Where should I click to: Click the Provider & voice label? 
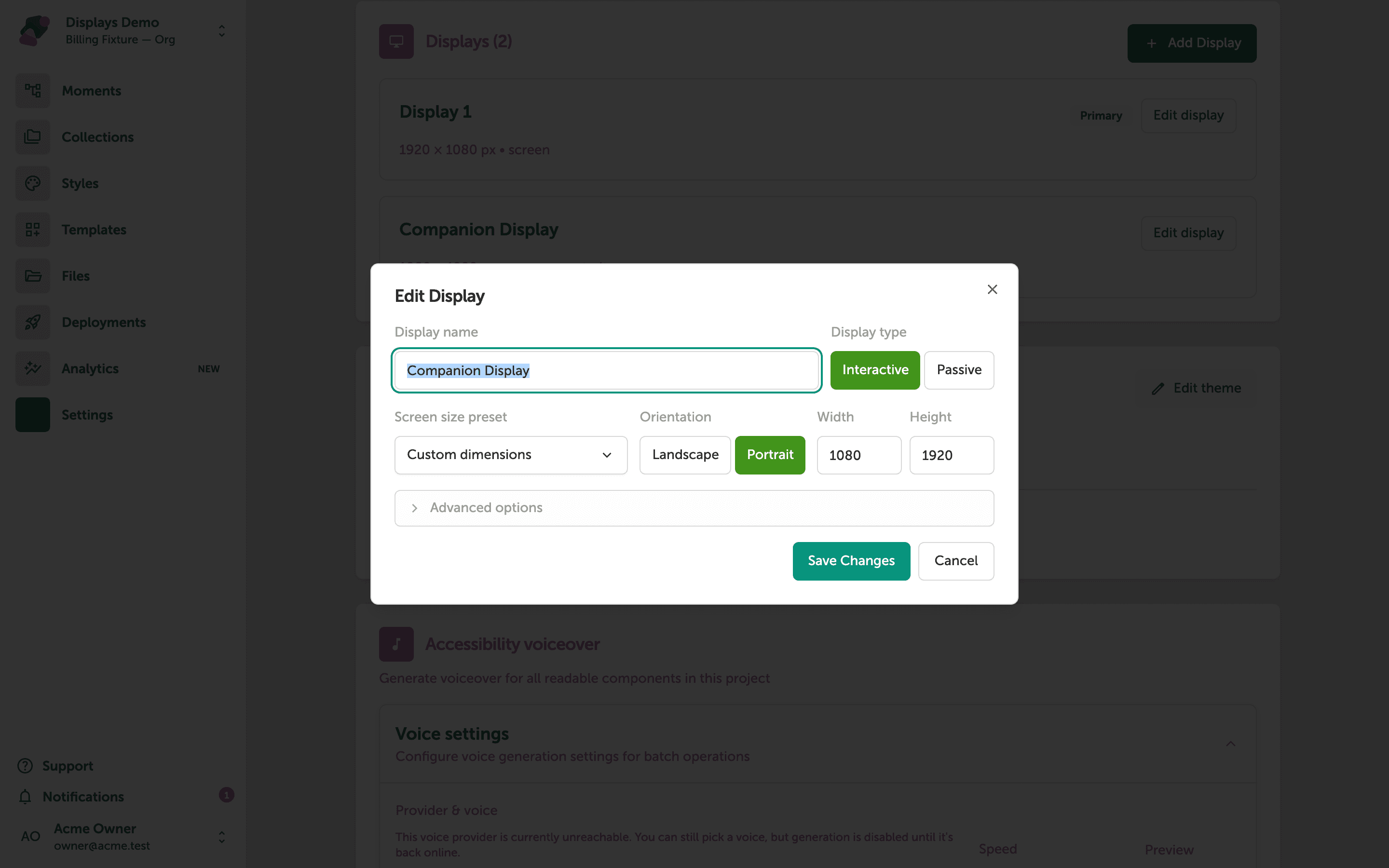pyautogui.click(x=447, y=811)
